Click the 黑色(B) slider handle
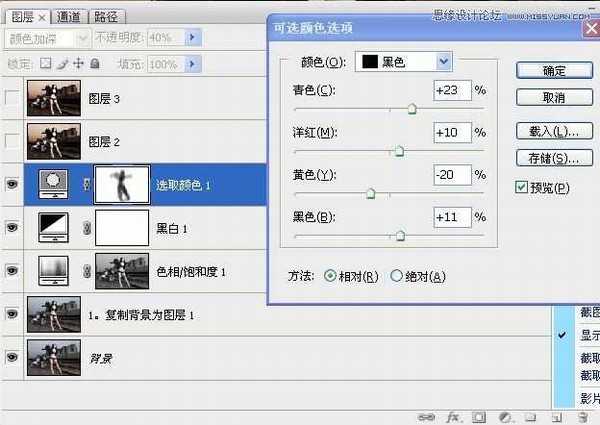This screenshot has width=600, height=425. (x=400, y=236)
